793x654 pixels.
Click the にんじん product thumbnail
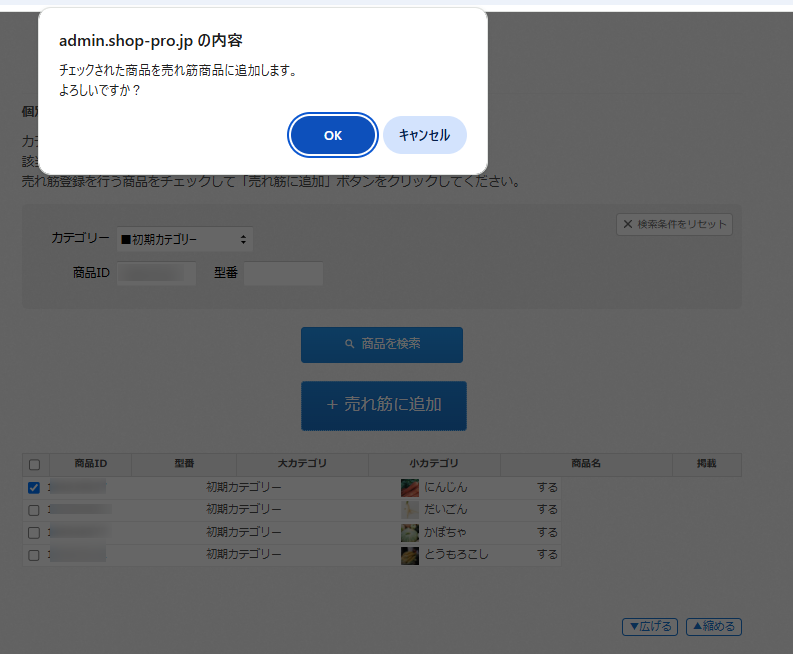coord(409,488)
